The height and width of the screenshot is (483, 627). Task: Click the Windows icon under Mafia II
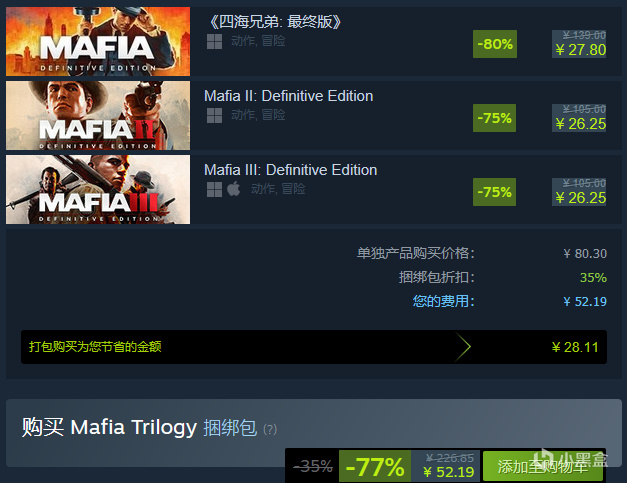point(214,116)
